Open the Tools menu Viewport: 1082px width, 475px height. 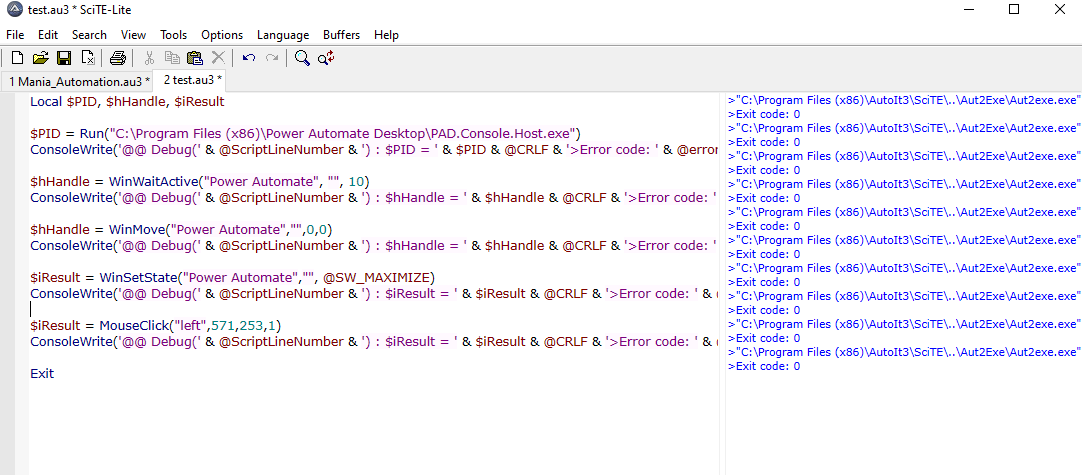click(173, 35)
